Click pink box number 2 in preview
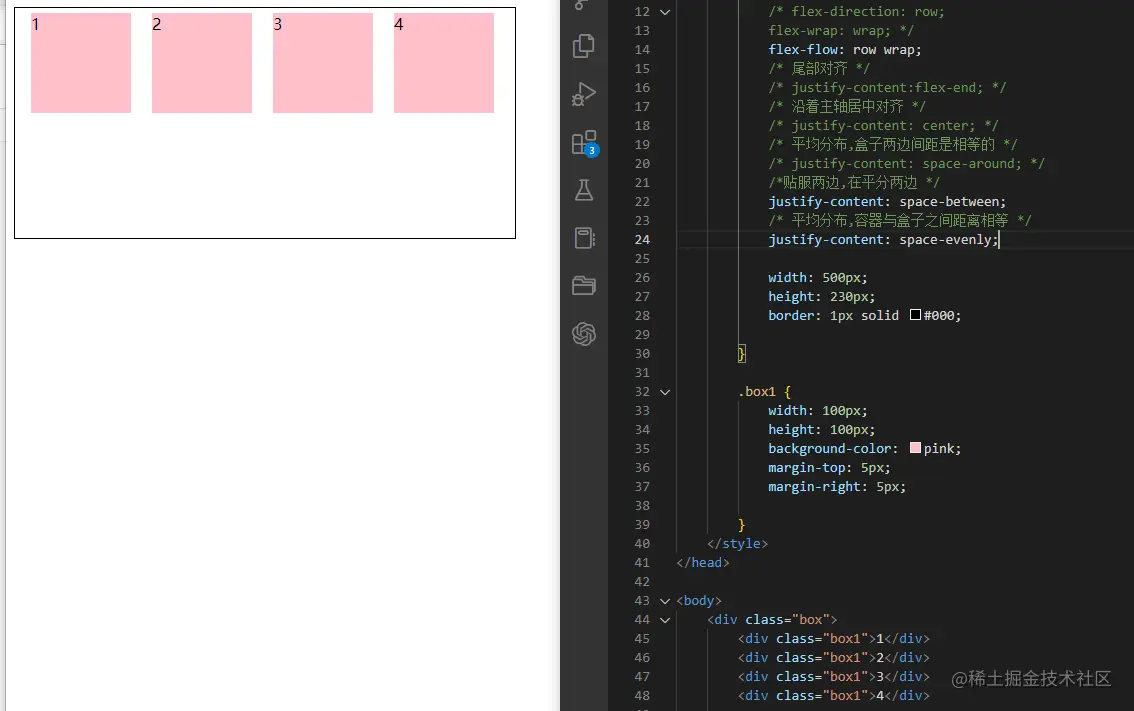Image resolution: width=1134 pixels, height=711 pixels. pyautogui.click(x=202, y=63)
